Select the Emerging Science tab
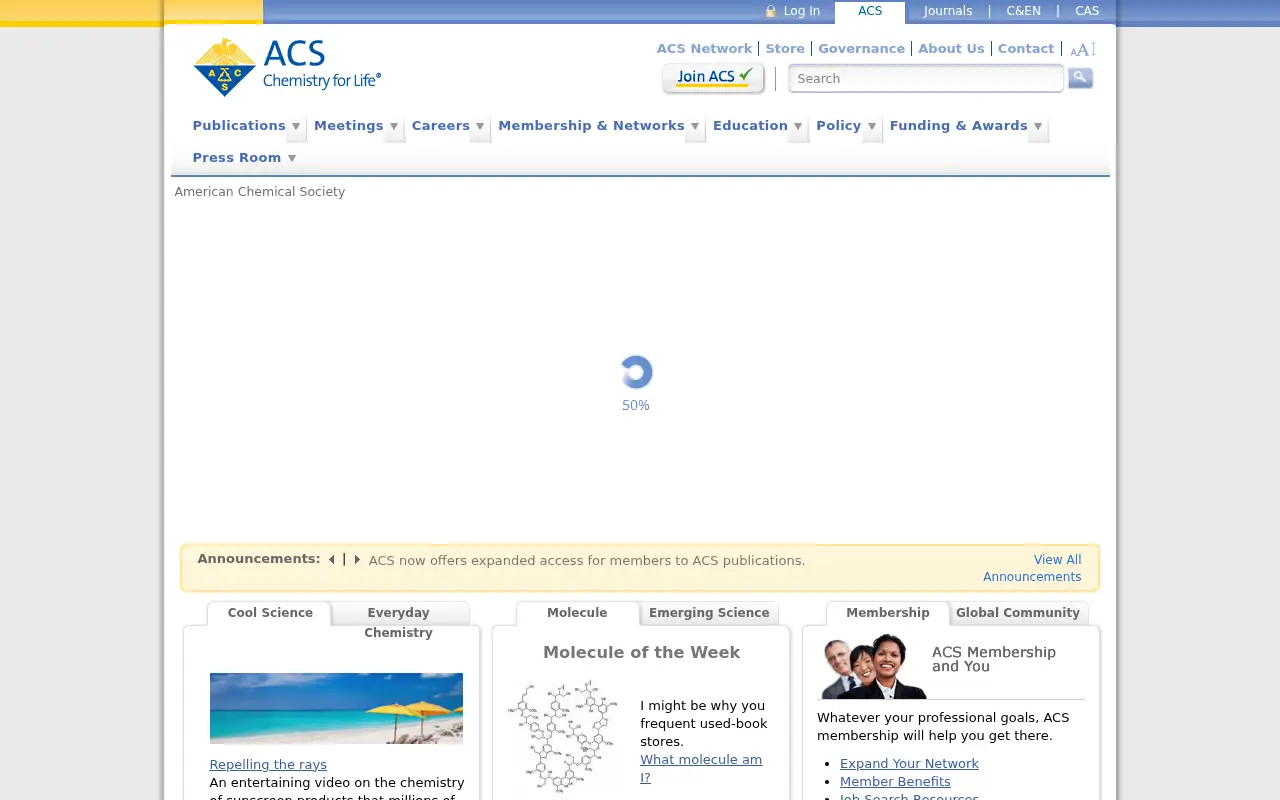 (709, 613)
